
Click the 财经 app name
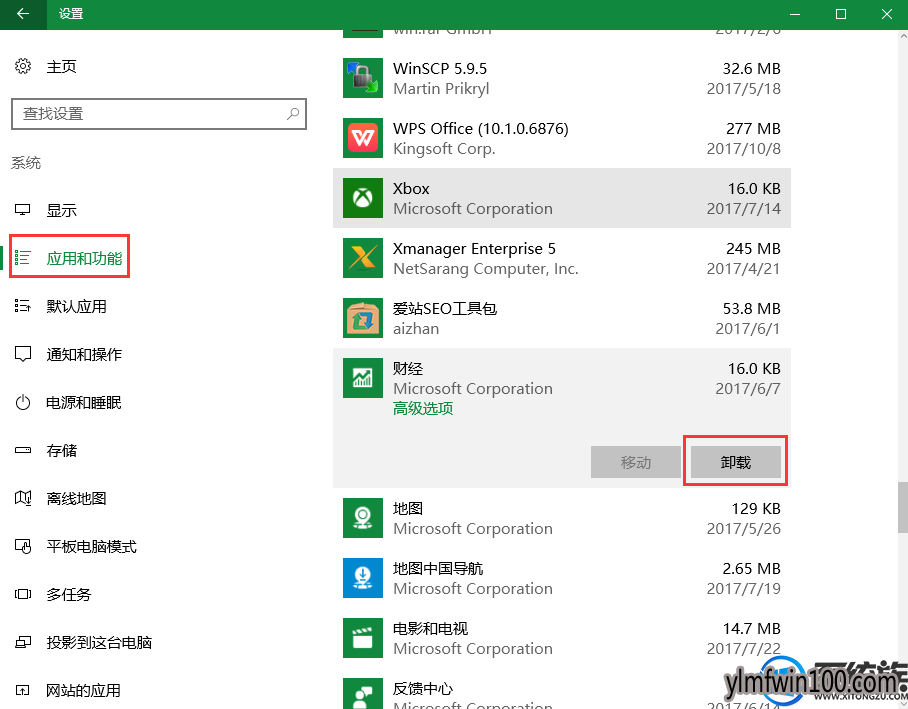tap(408, 368)
